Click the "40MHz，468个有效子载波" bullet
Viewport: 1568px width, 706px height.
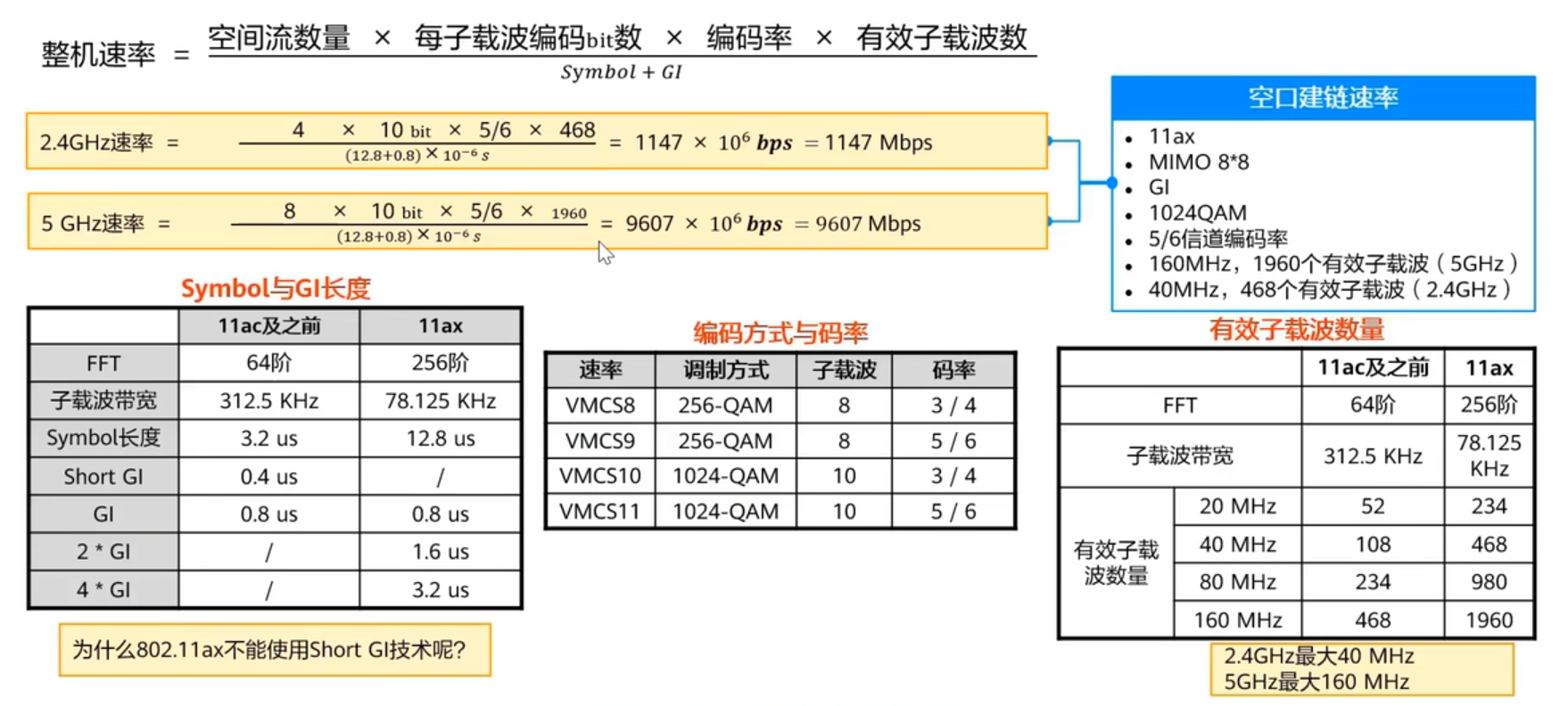click(1329, 290)
